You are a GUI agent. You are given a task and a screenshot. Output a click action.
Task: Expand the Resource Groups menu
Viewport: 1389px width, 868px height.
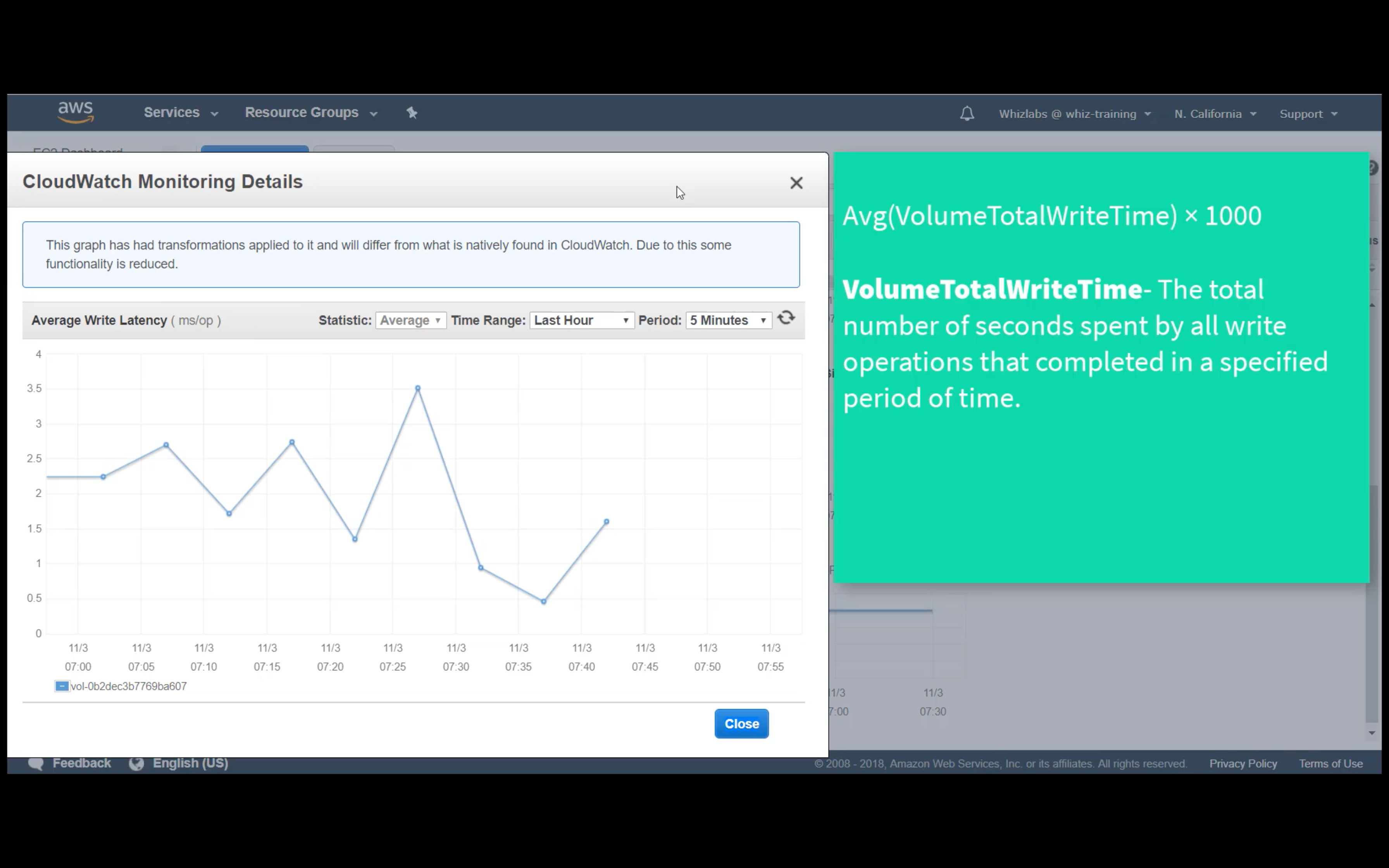click(x=310, y=113)
